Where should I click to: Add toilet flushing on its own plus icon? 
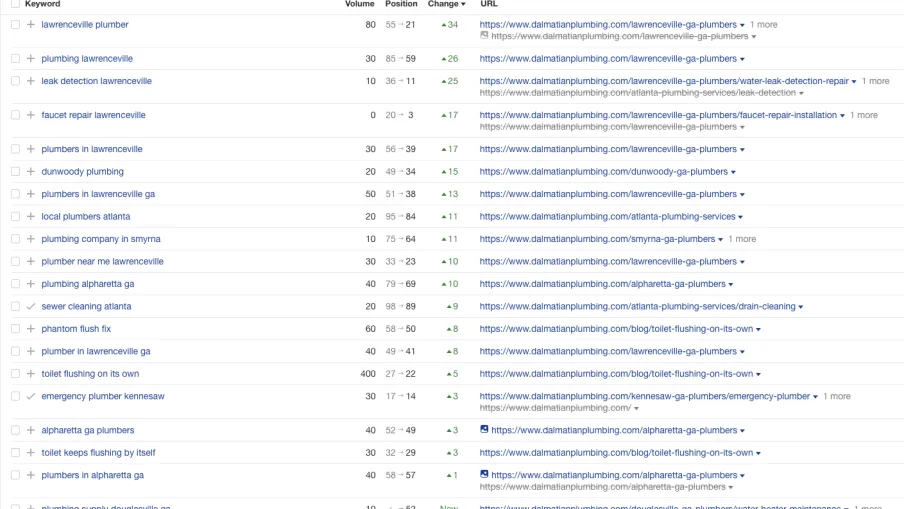point(31,374)
